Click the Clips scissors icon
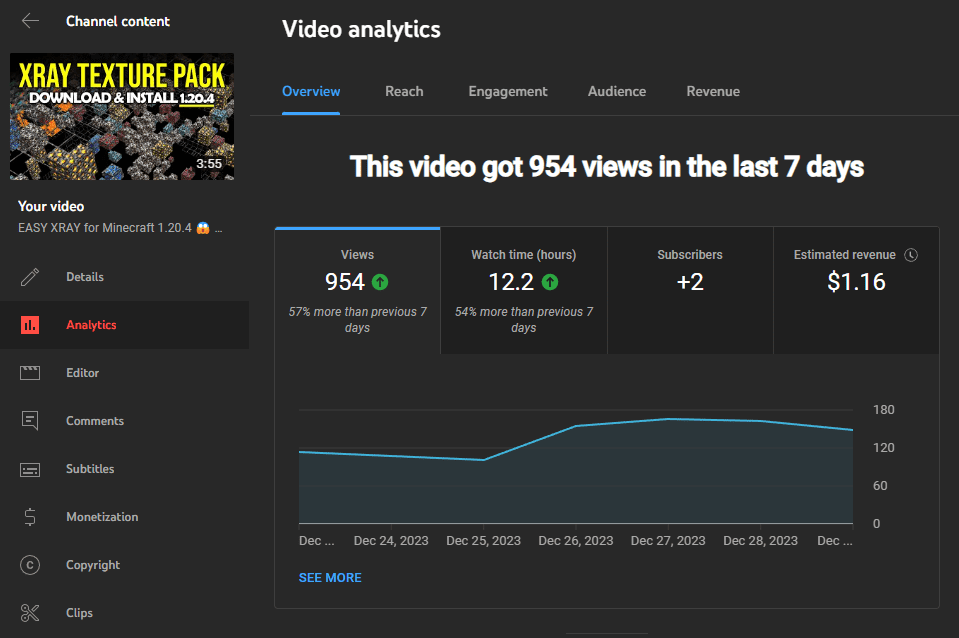959x638 pixels. (30, 613)
